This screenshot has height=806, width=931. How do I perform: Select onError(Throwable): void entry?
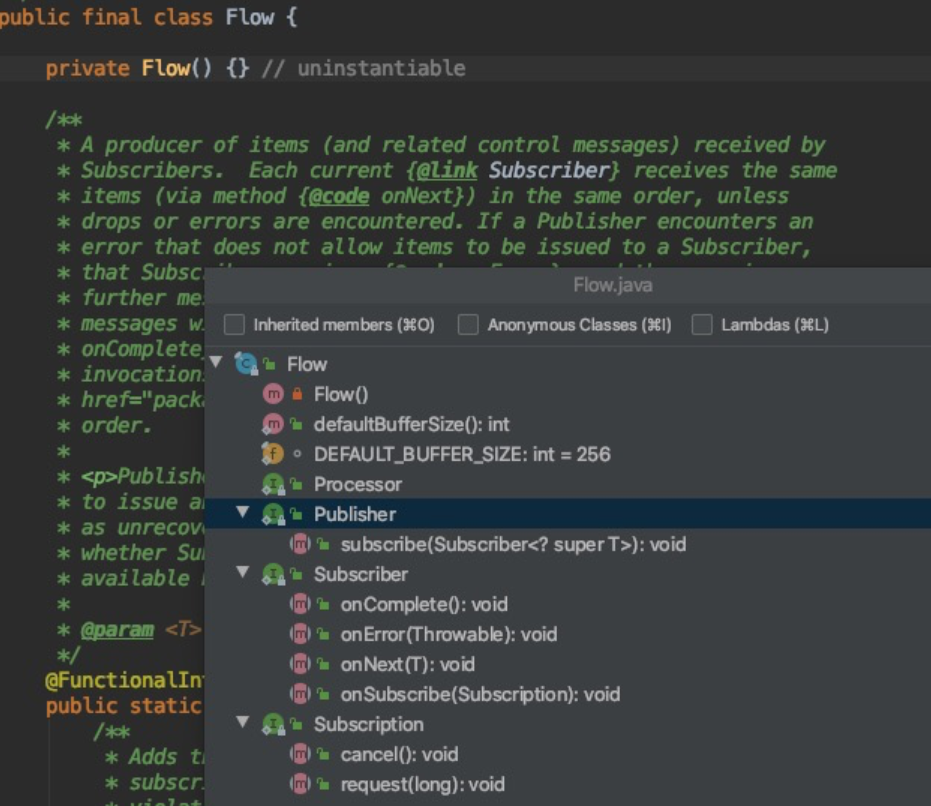(x=448, y=634)
